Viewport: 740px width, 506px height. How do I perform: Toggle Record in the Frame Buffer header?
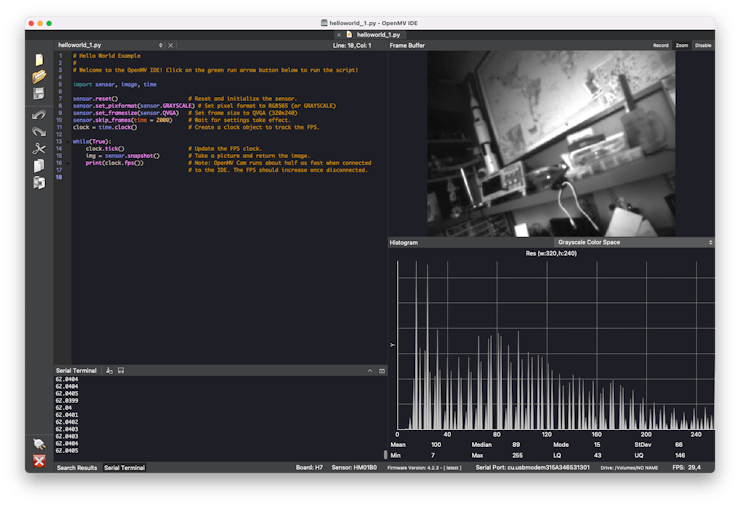(x=661, y=45)
